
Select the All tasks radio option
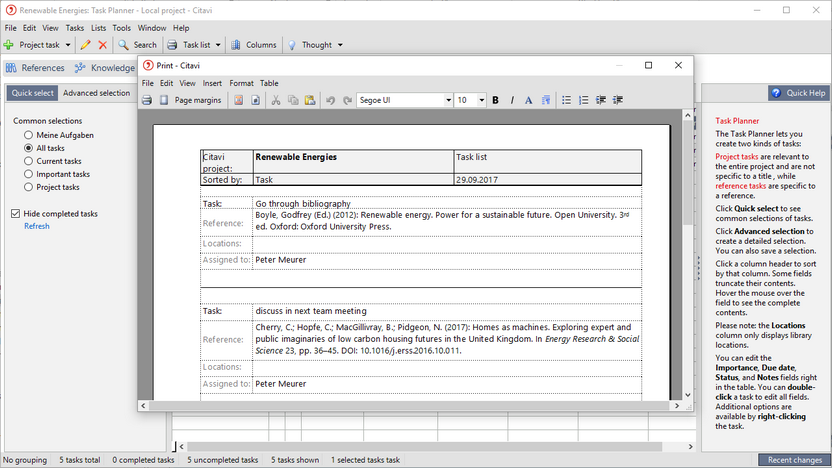click(29, 148)
